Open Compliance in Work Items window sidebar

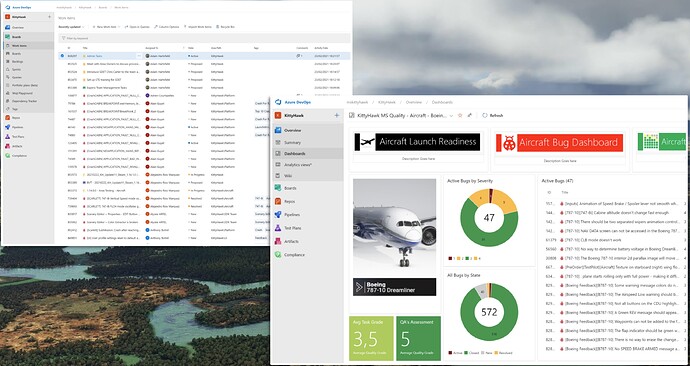[x=16, y=156]
